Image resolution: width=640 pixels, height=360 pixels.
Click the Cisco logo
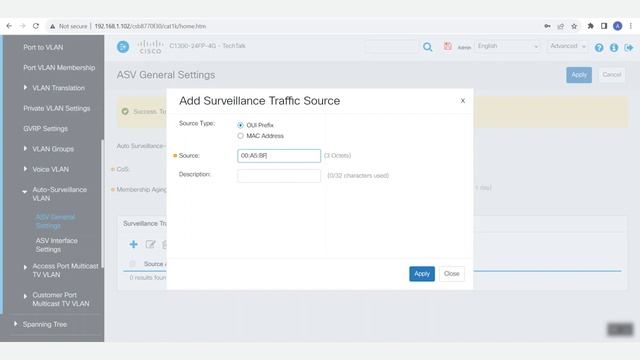tap(150, 47)
